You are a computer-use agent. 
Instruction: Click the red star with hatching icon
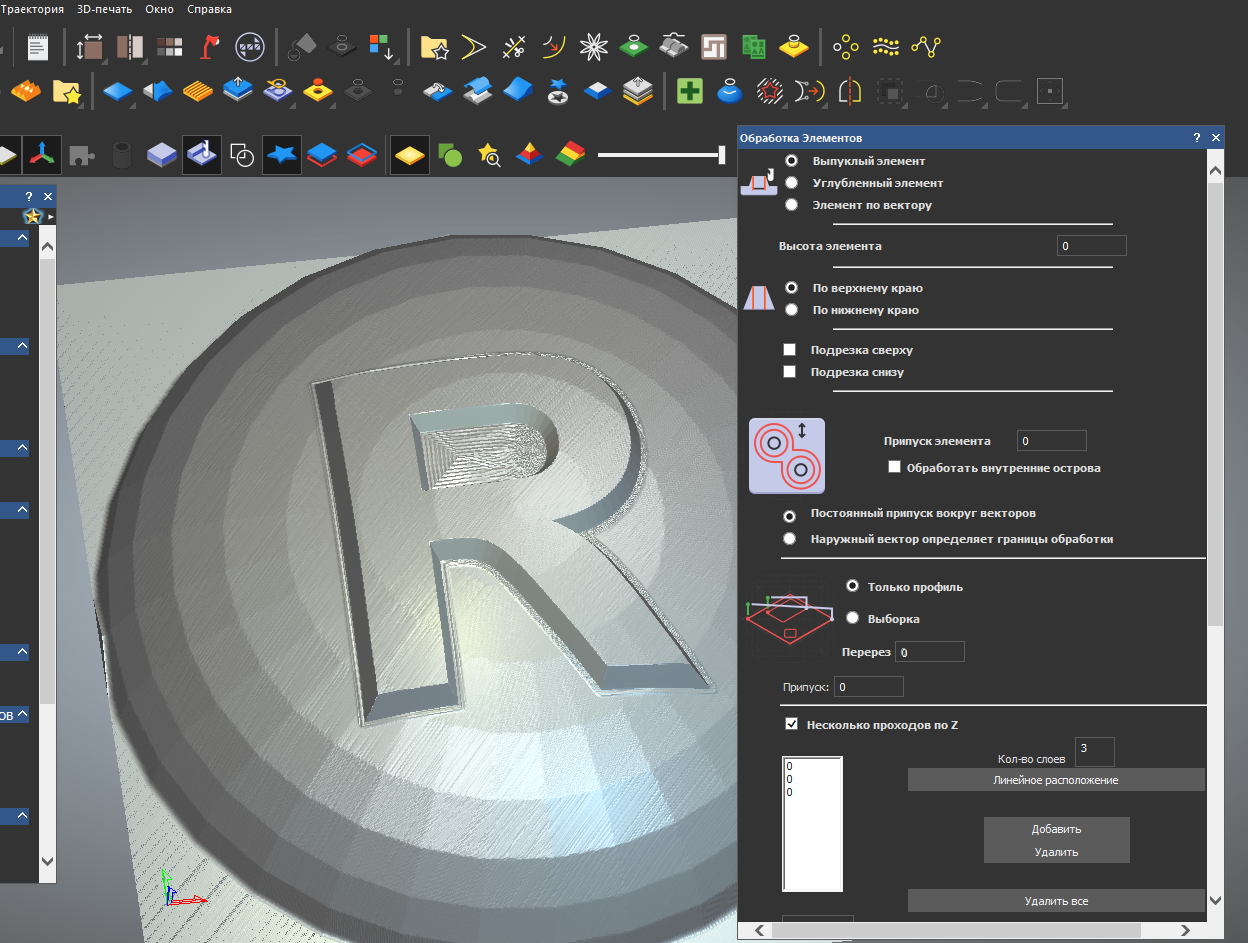(769, 92)
